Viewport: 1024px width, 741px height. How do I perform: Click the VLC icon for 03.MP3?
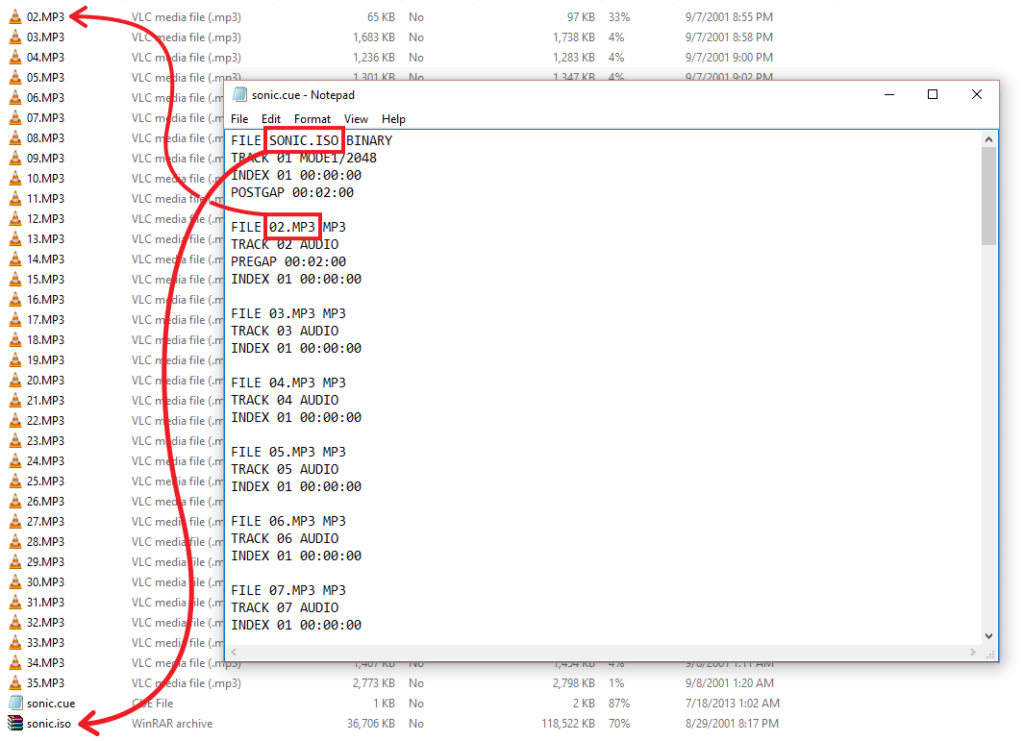coord(15,37)
